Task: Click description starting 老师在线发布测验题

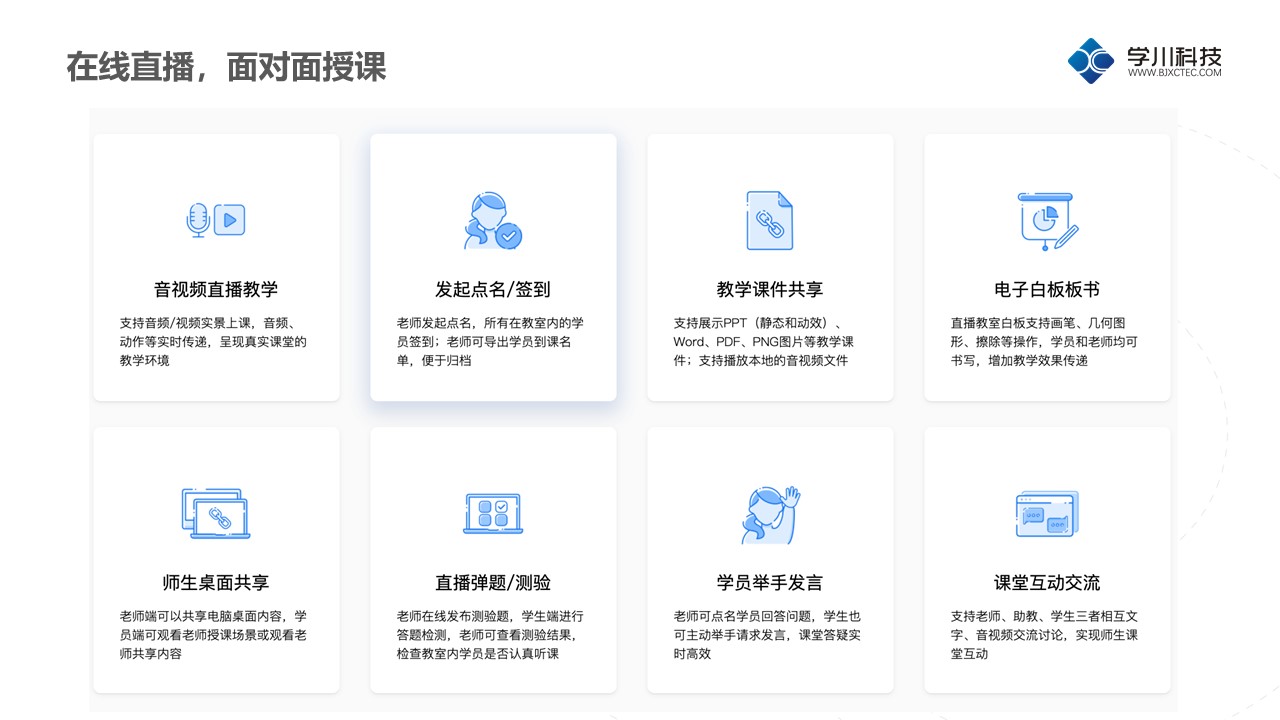Action: pos(490,635)
